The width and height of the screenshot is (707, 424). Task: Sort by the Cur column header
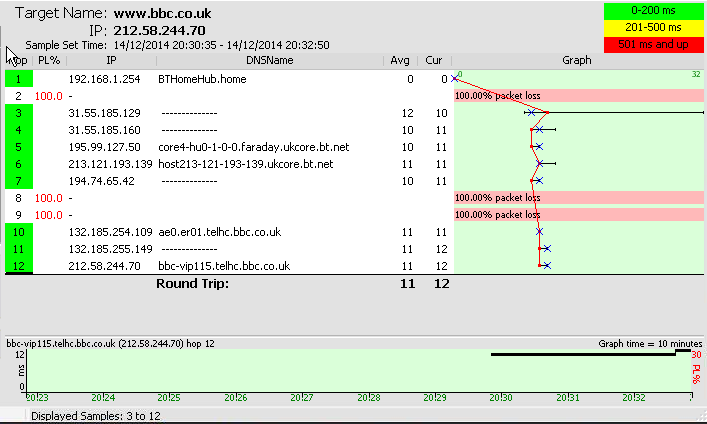(434, 60)
